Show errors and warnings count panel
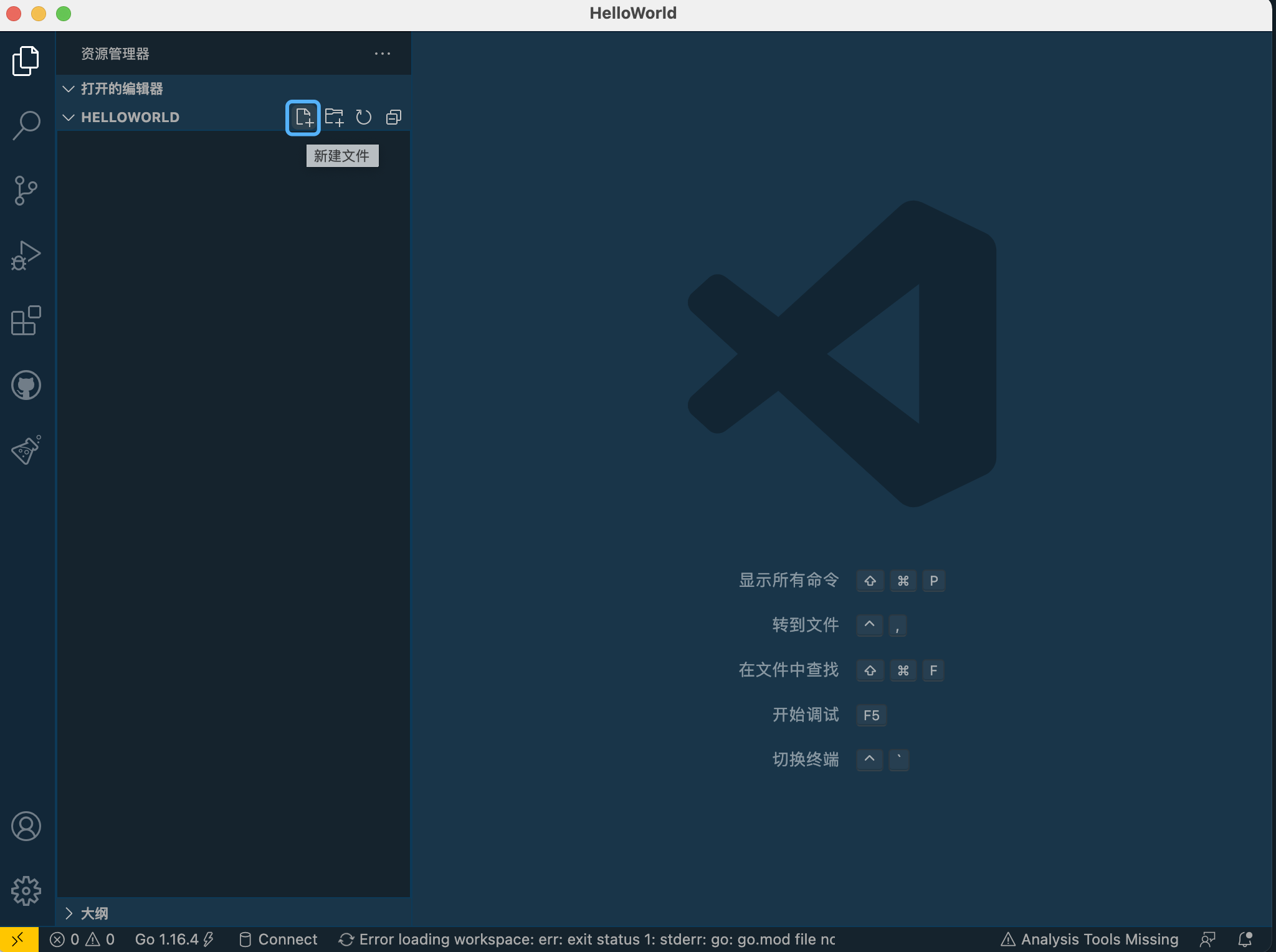1276x952 pixels. click(x=82, y=939)
